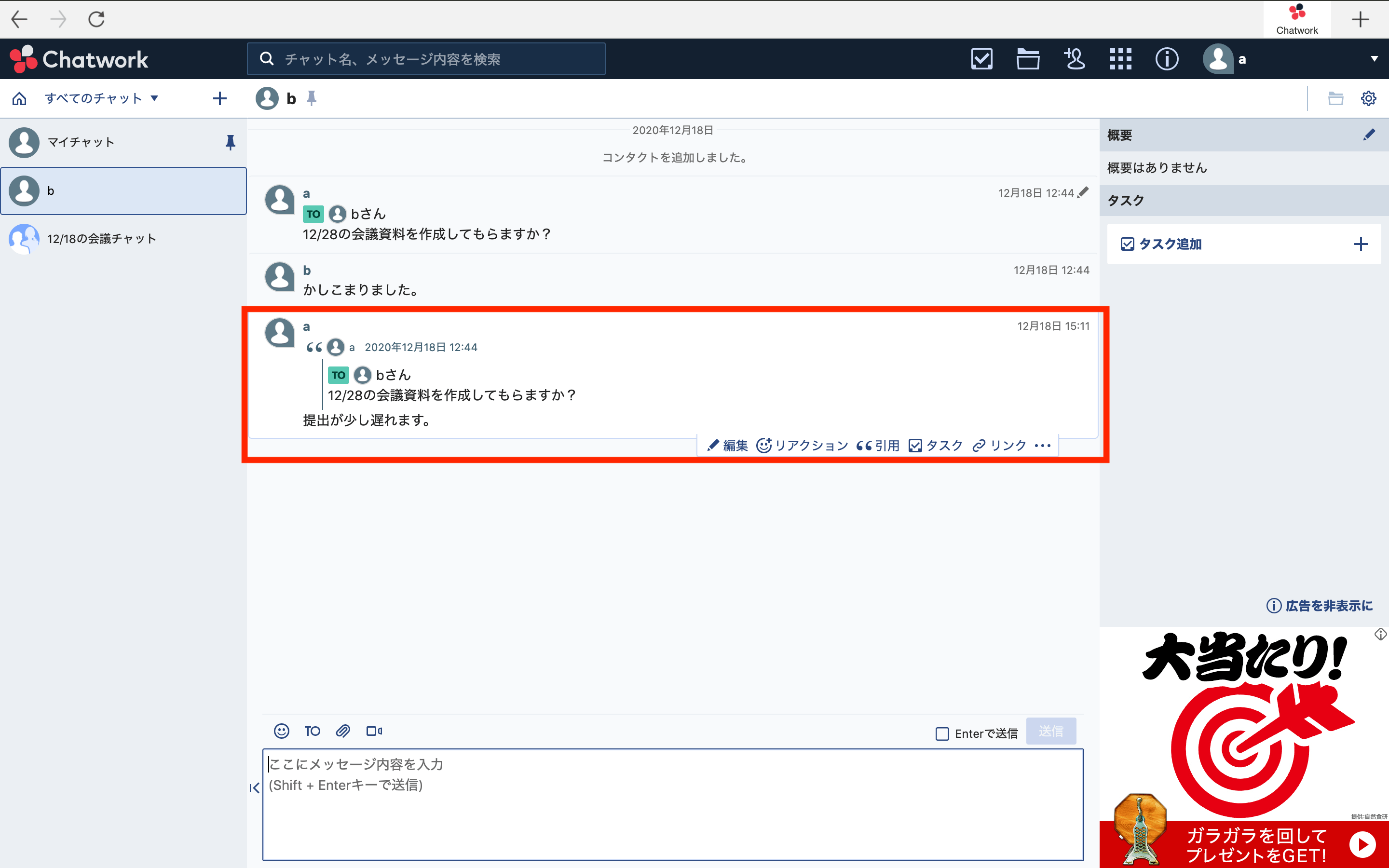This screenshot has height=868, width=1389.
Task: Open file management folder icon in header
Action: pos(1027,59)
